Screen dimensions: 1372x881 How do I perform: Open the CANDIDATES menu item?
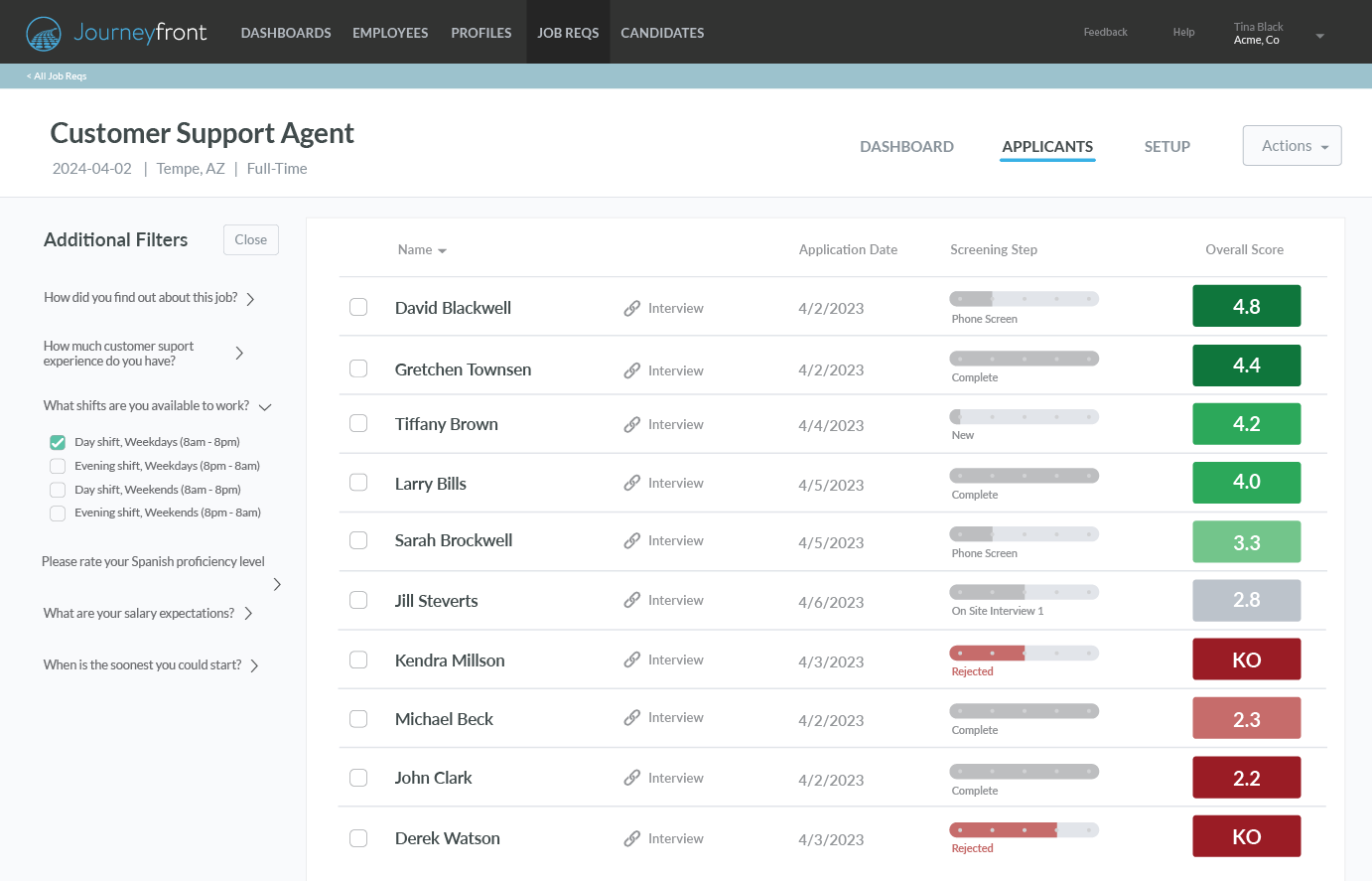(661, 32)
